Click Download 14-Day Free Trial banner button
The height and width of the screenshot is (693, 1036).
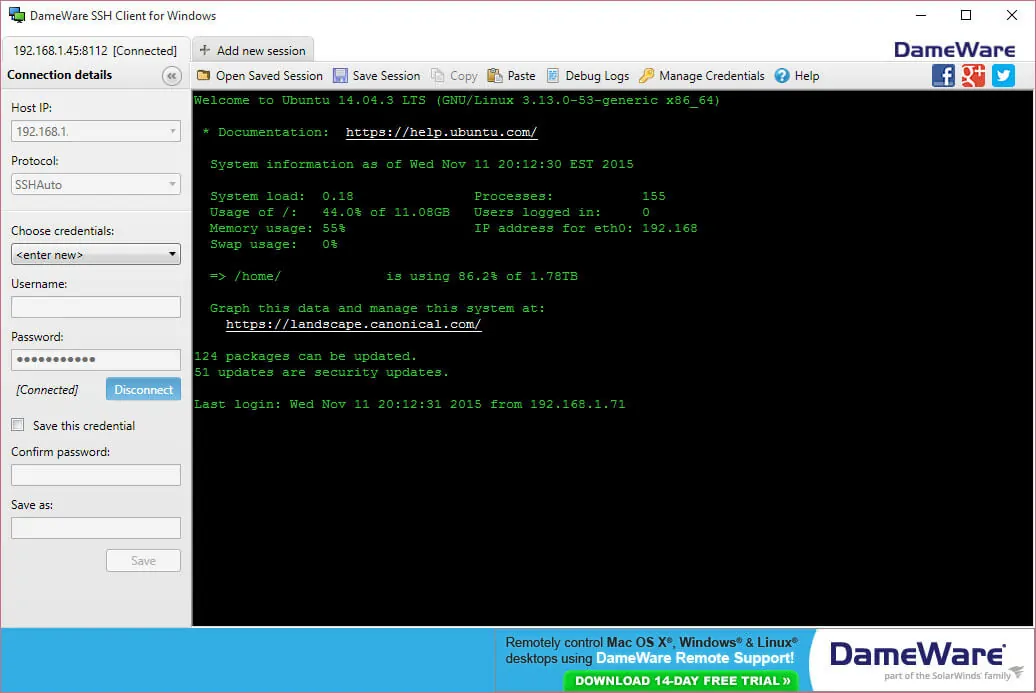[681, 680]
